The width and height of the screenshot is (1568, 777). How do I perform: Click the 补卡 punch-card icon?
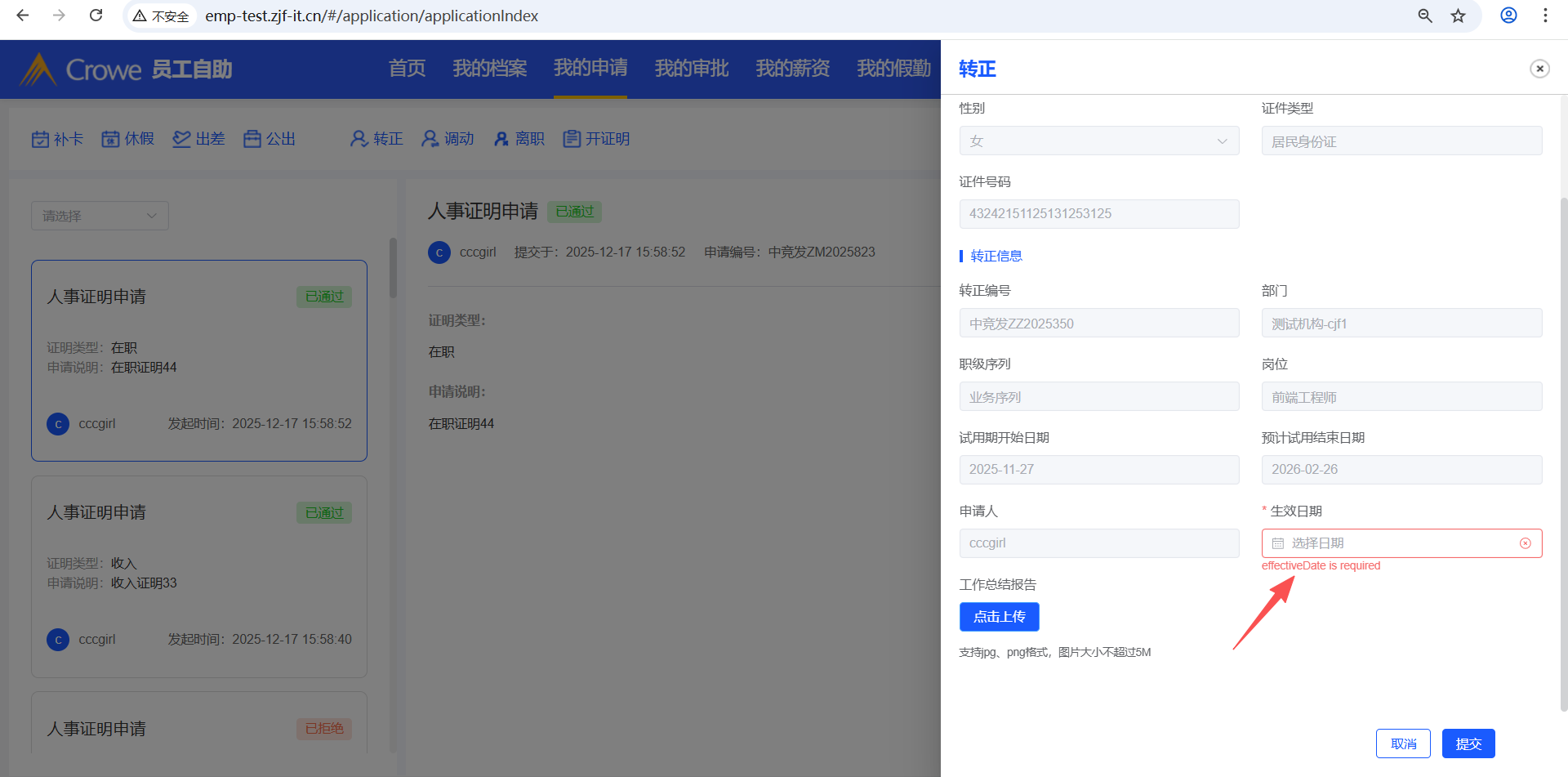tap(40, 140)
